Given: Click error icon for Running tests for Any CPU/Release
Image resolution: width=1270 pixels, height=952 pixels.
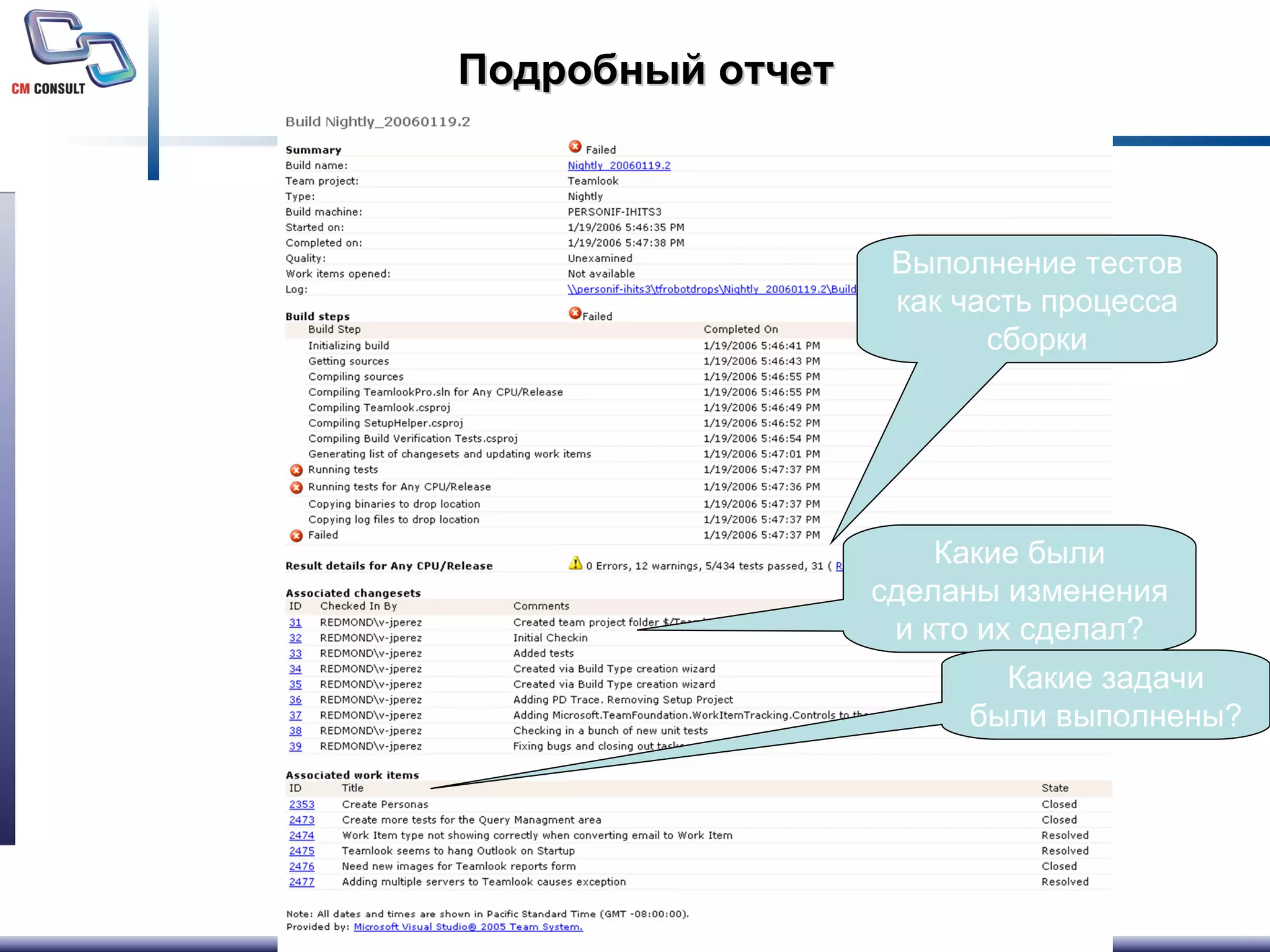Looking at the screenshot, I should click(296, 488).
